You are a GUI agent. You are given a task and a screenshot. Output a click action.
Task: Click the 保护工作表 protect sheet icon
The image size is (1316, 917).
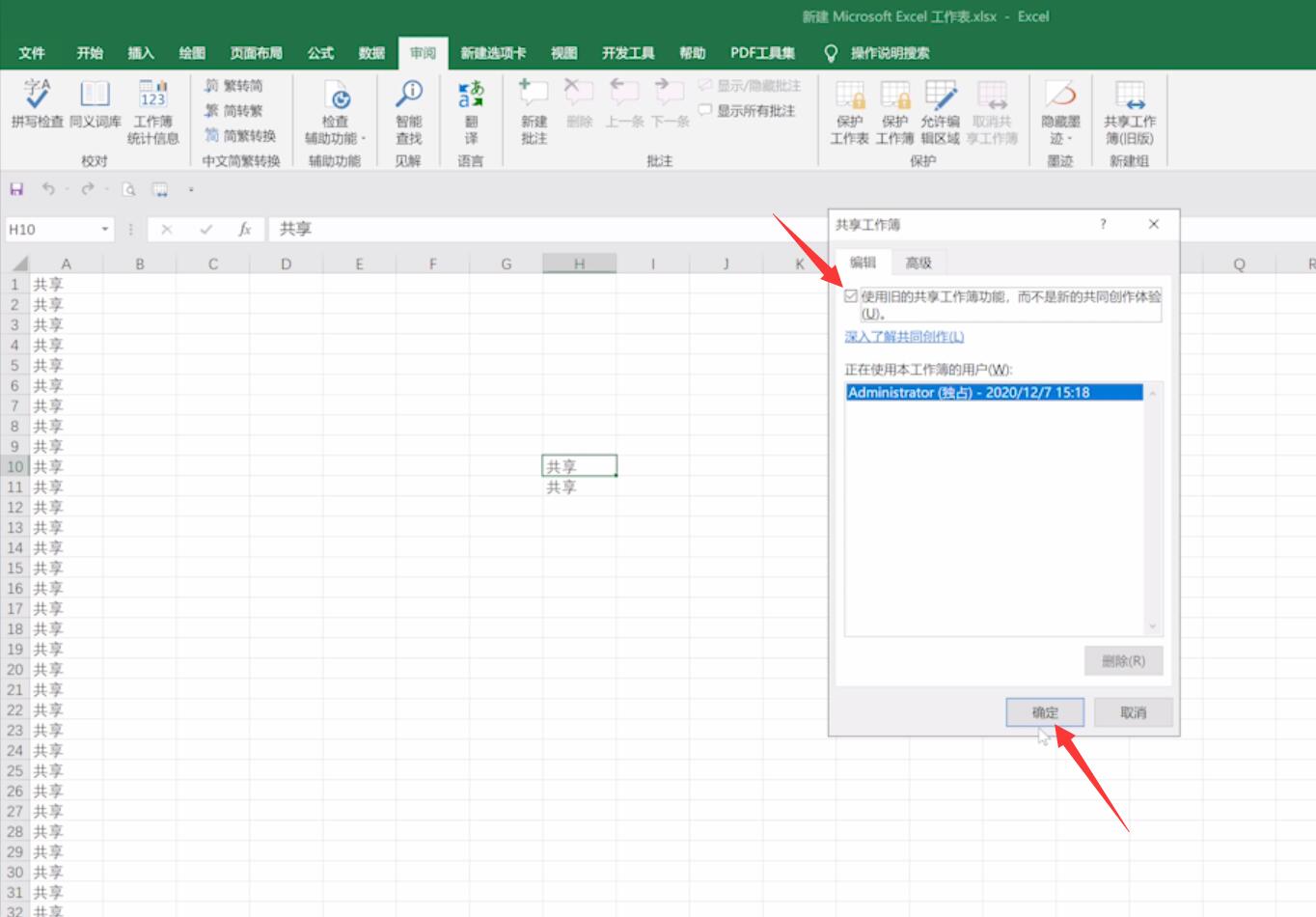tap(849, 111)
